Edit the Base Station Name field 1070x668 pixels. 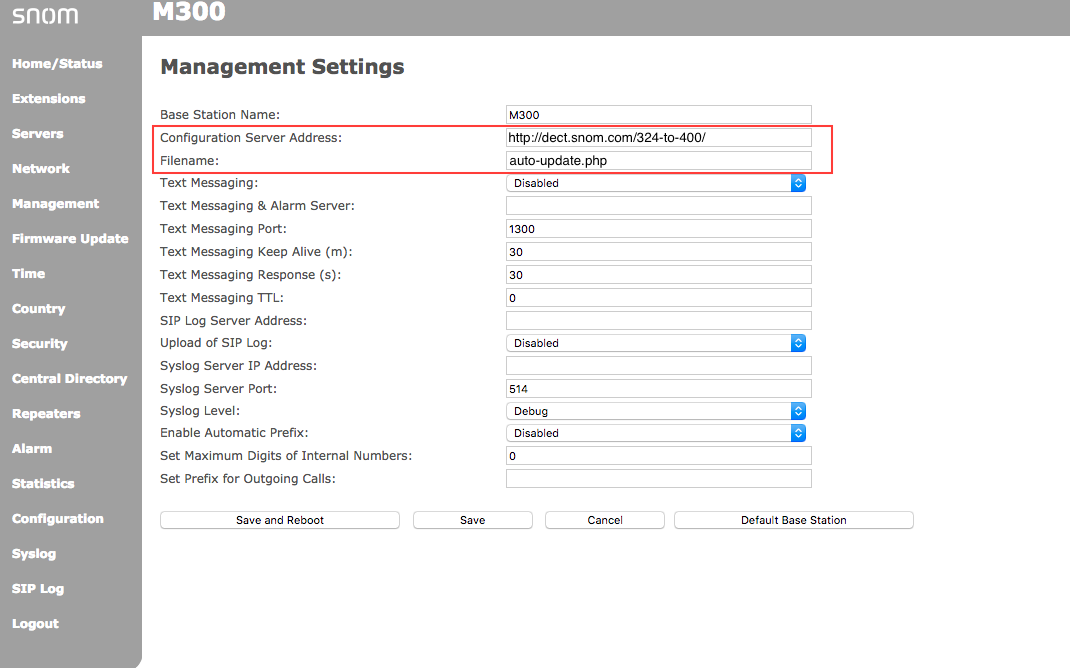[659, 115]
